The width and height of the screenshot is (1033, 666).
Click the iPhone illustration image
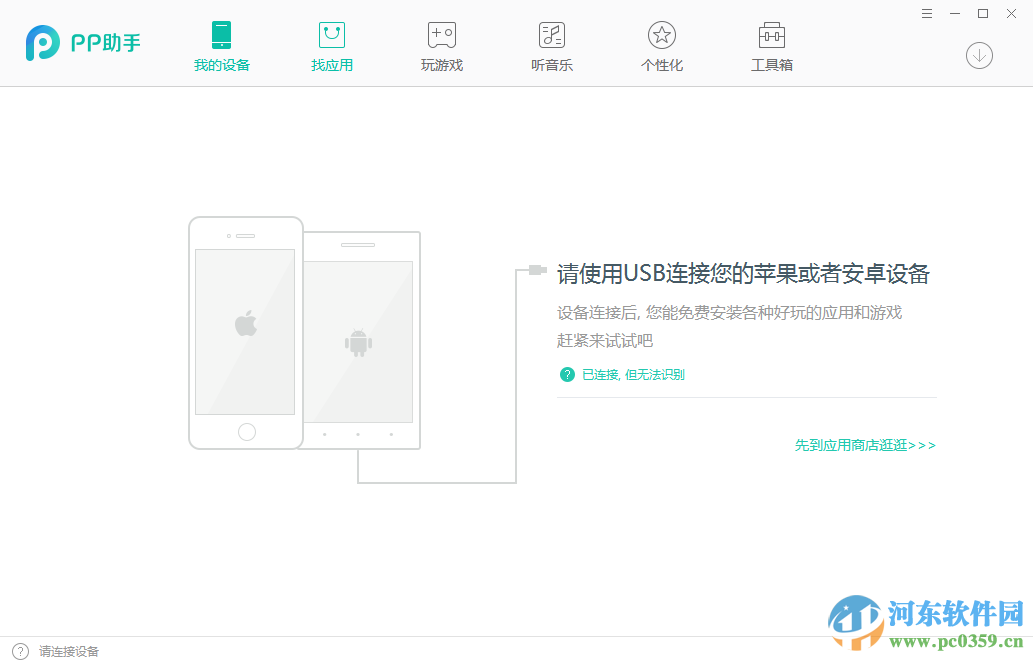(x=245, y=332)
